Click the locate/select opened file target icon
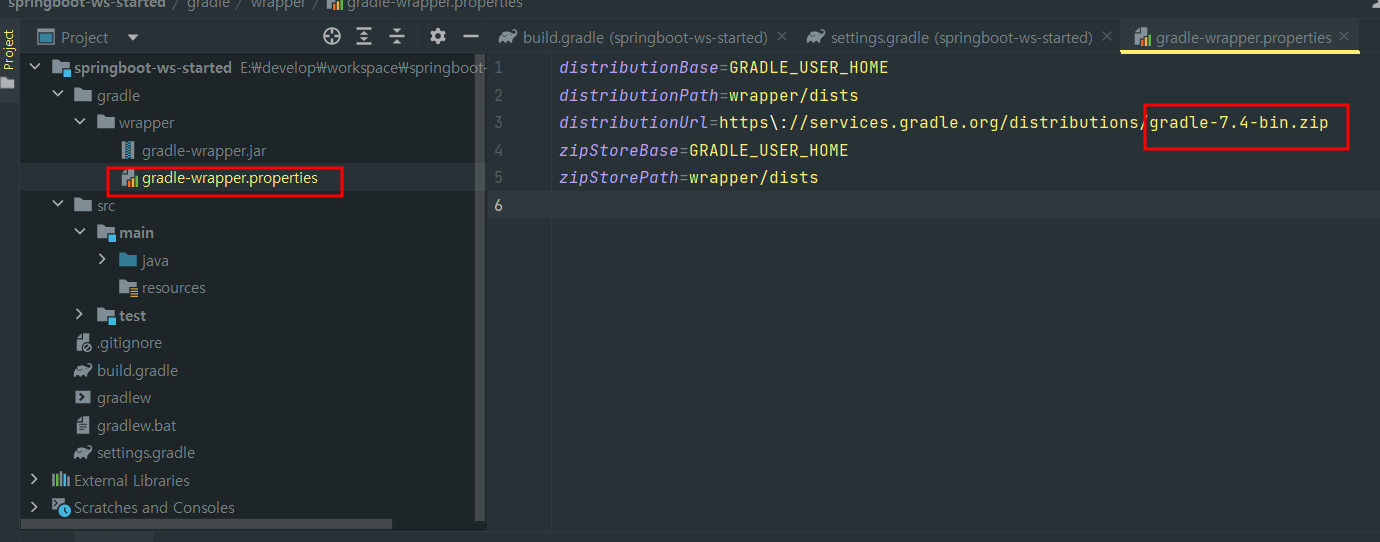This screenshot has height=542, width=1380. pos(332,37)
